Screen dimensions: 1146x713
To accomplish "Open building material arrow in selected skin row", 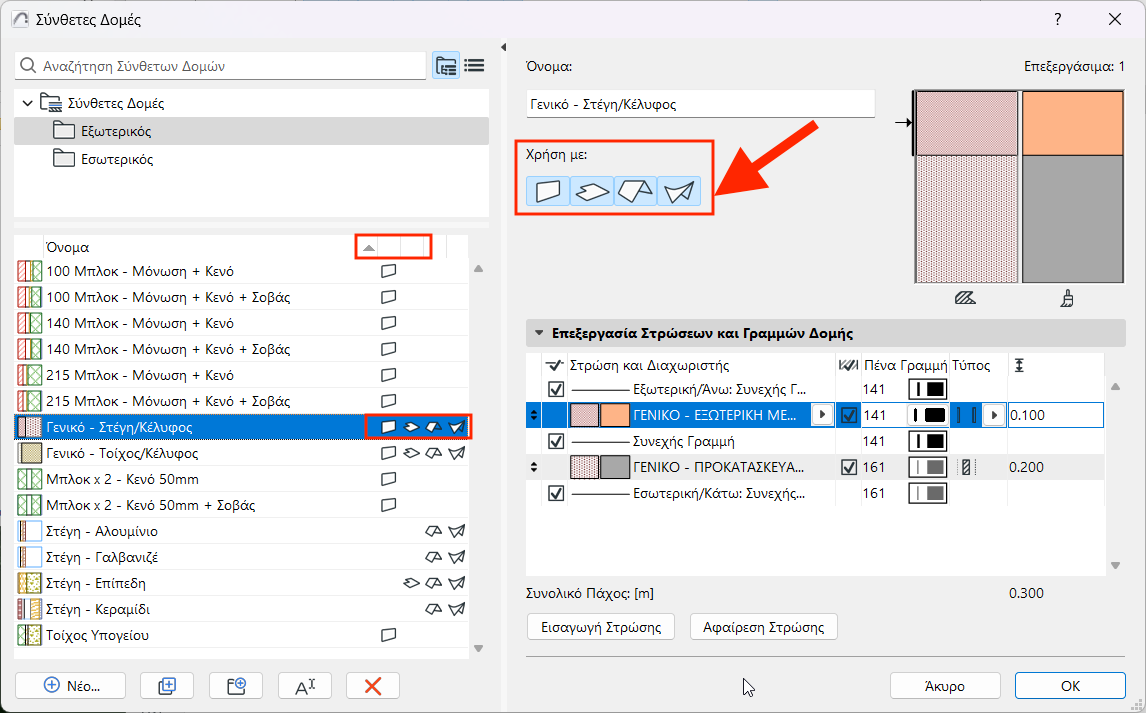I will tap(823, 415).
